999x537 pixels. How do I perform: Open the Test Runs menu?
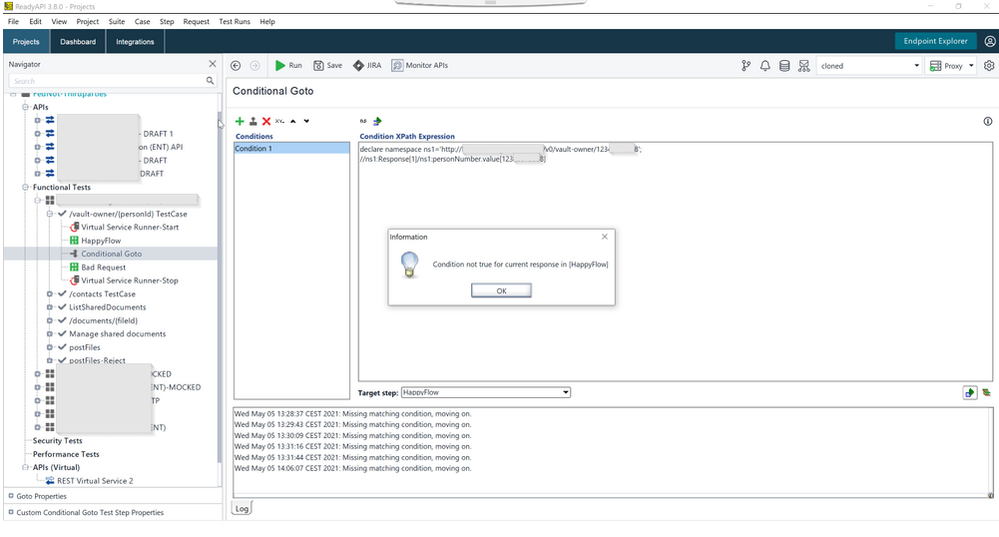pyautogui.click(x=234, y=21)
